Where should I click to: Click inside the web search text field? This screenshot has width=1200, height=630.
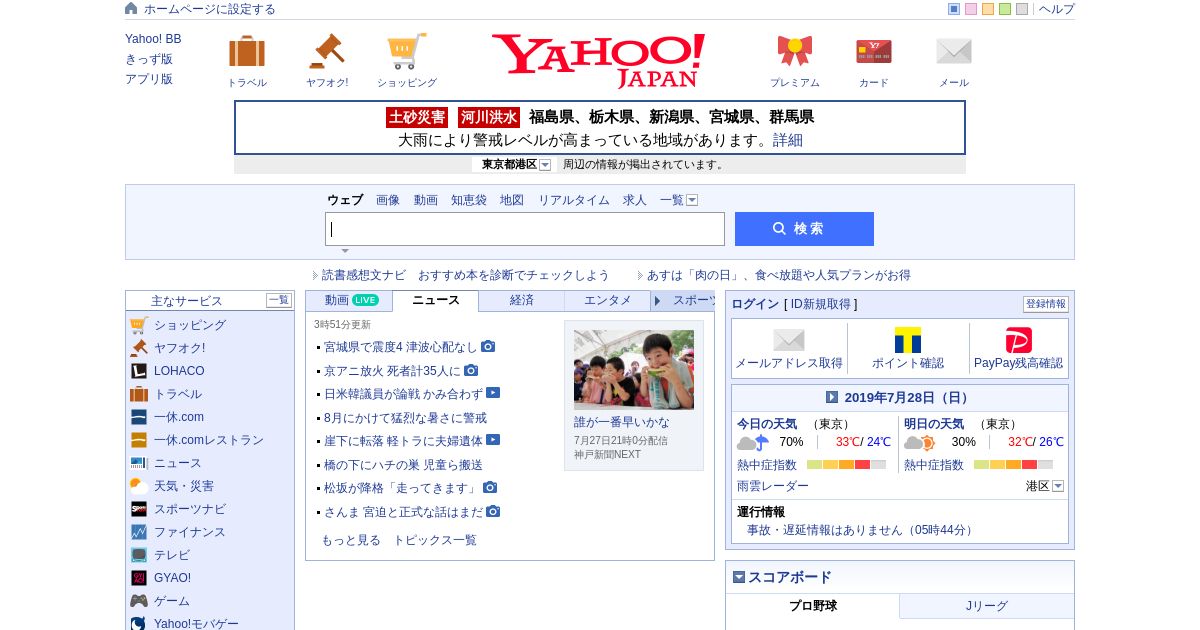tap(525, 229)
